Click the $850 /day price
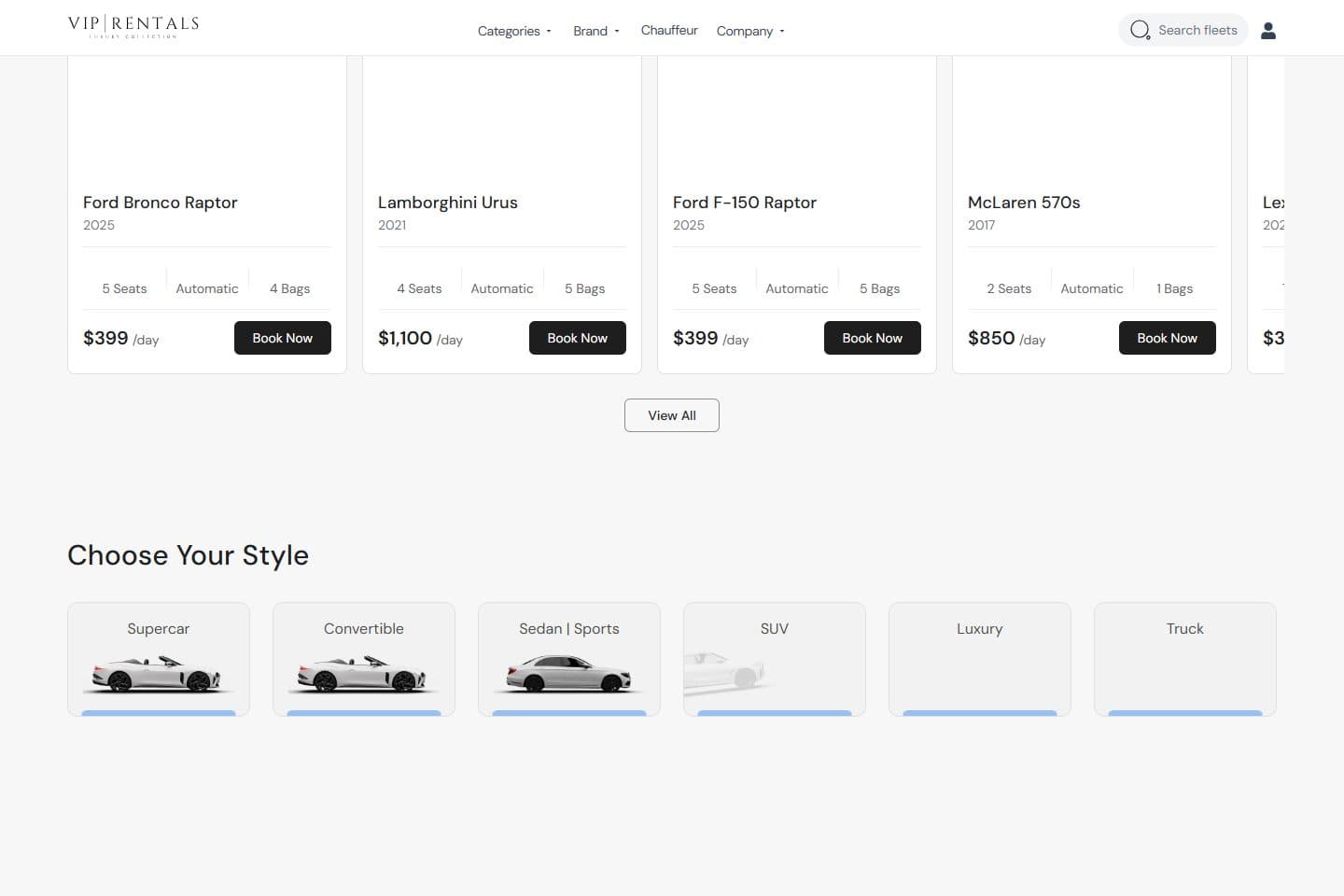This screenshot has width=1344, height=896. click(1006, 339)
